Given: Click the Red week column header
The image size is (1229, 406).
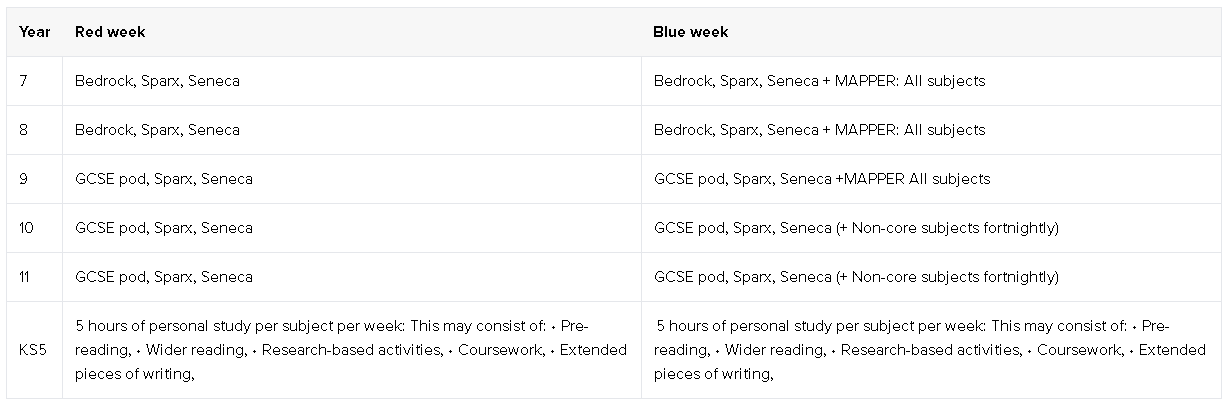Looking at the screenshot, I should click(x=110, y=32).
